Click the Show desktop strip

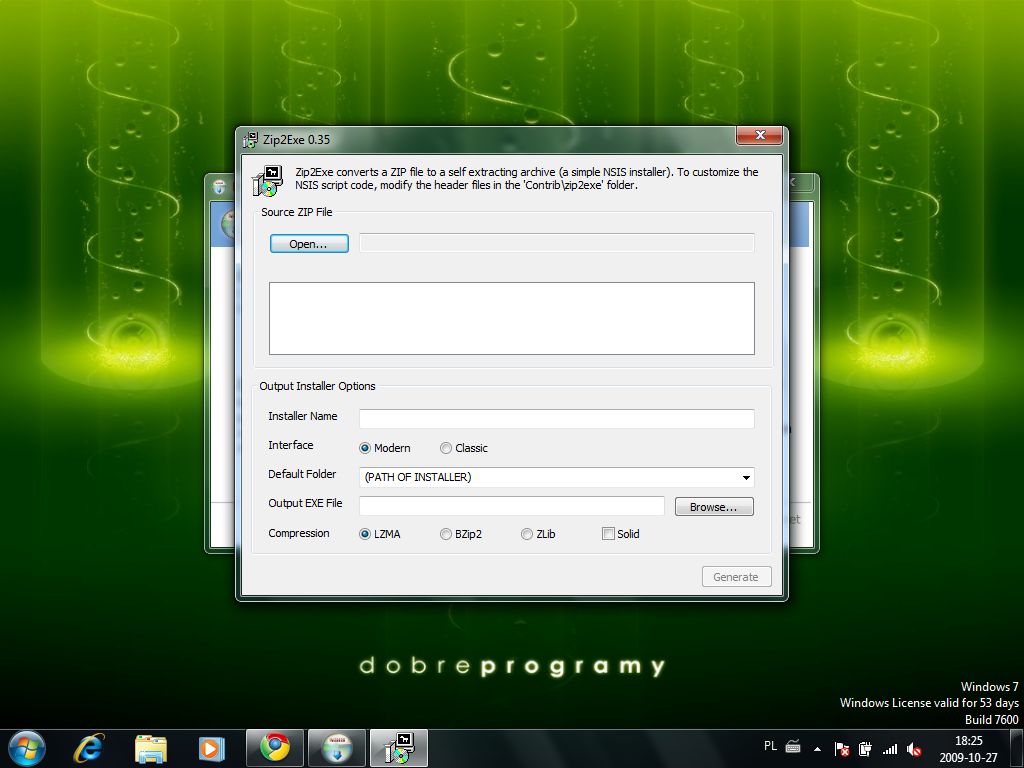pyautogui.click(x=1017, y=748)
